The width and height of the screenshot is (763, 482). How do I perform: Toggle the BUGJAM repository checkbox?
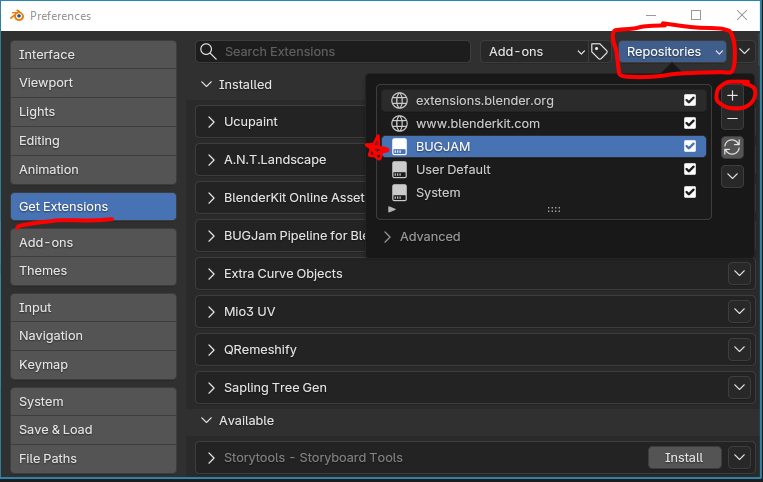click(x=690, y=147)
